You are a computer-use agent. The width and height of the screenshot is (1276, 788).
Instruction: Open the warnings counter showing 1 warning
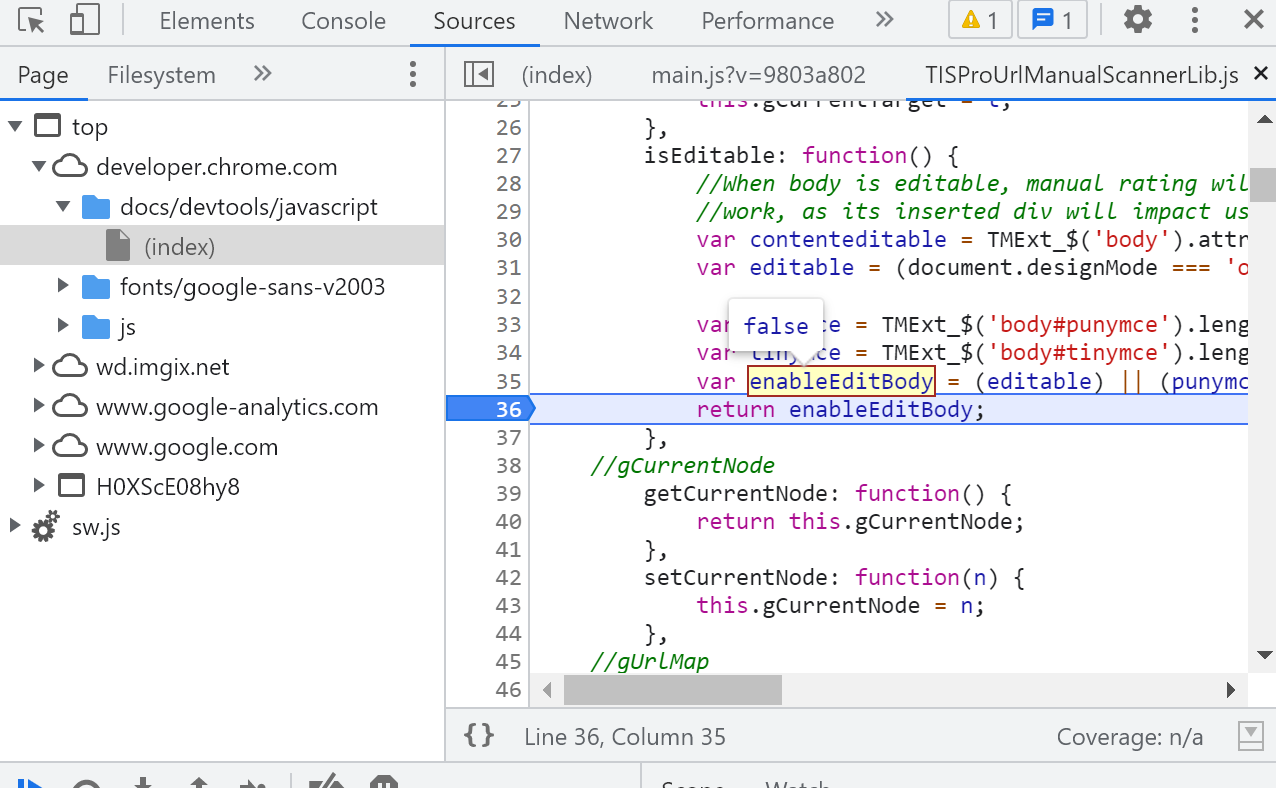pyautogui.click(x=979, y=20)
